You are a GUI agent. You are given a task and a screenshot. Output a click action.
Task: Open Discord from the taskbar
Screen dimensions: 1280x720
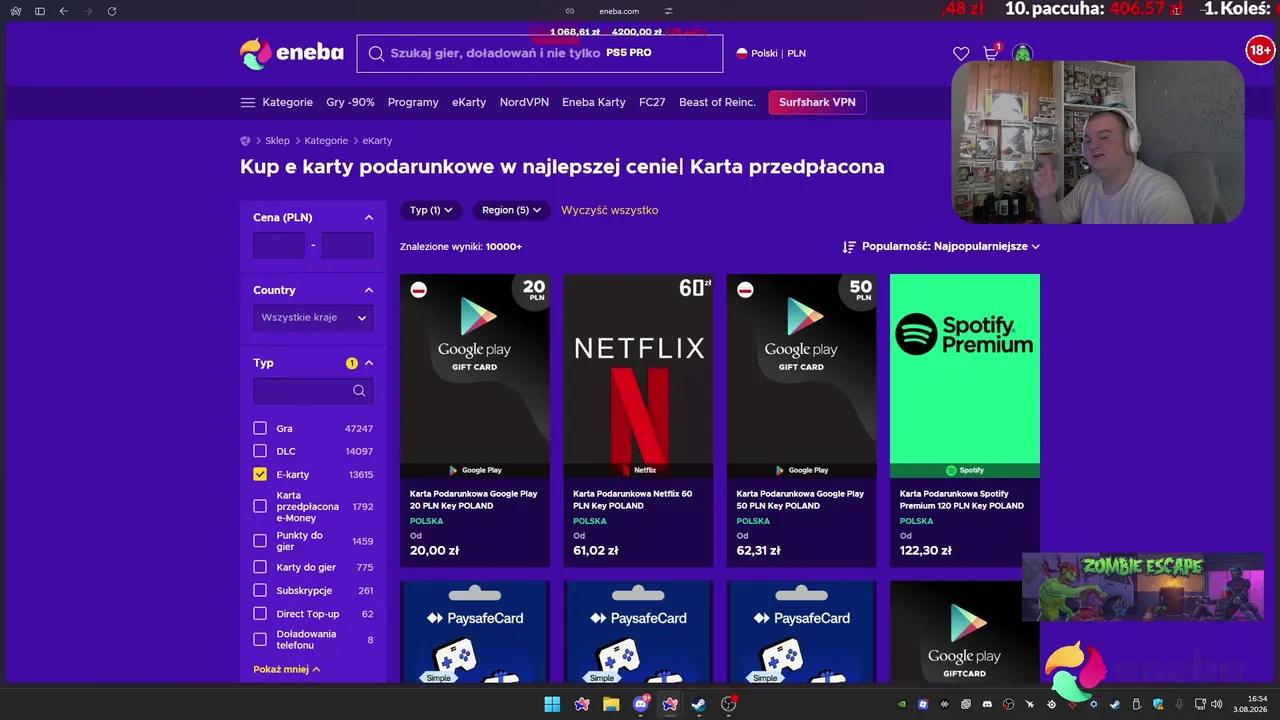pos(641,704)
